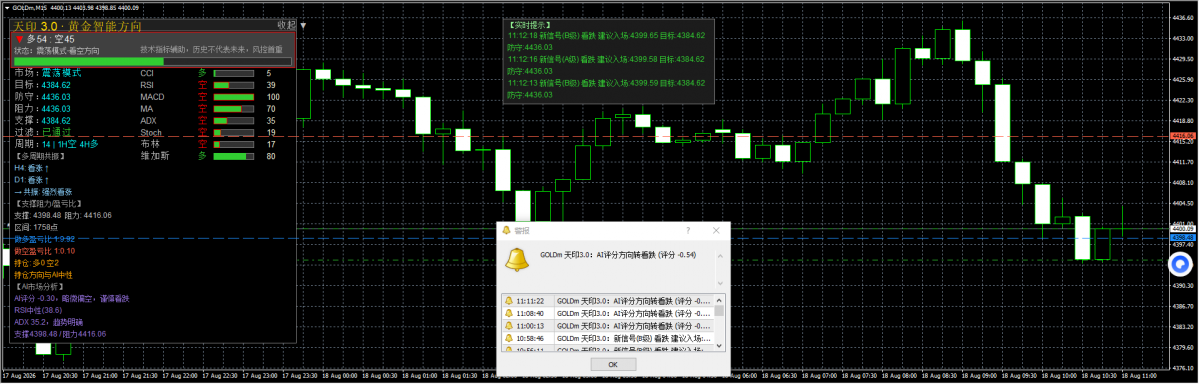Click the ADX strength bar
1199x384 pixels.
[233, 121]
